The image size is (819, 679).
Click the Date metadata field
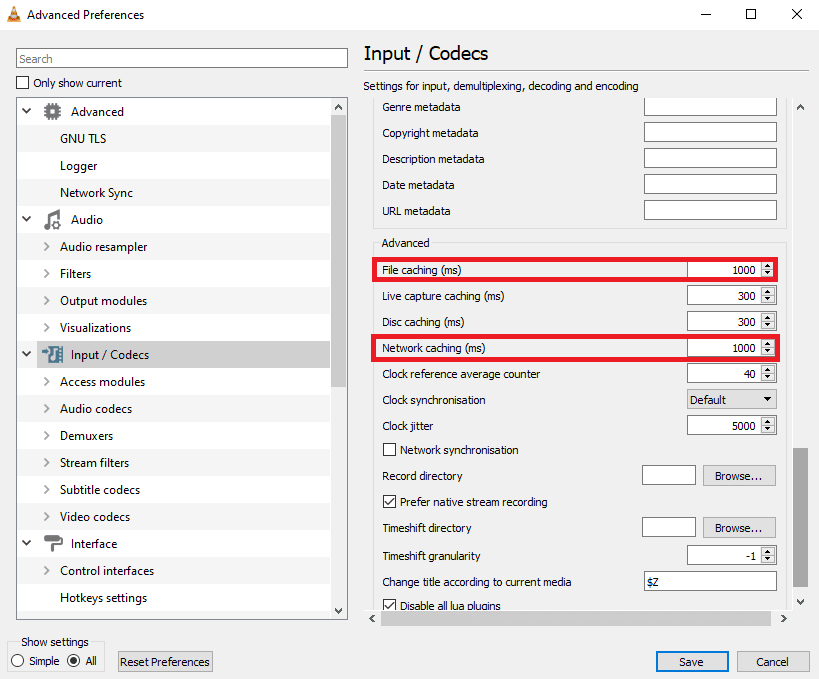coord(710,184)
